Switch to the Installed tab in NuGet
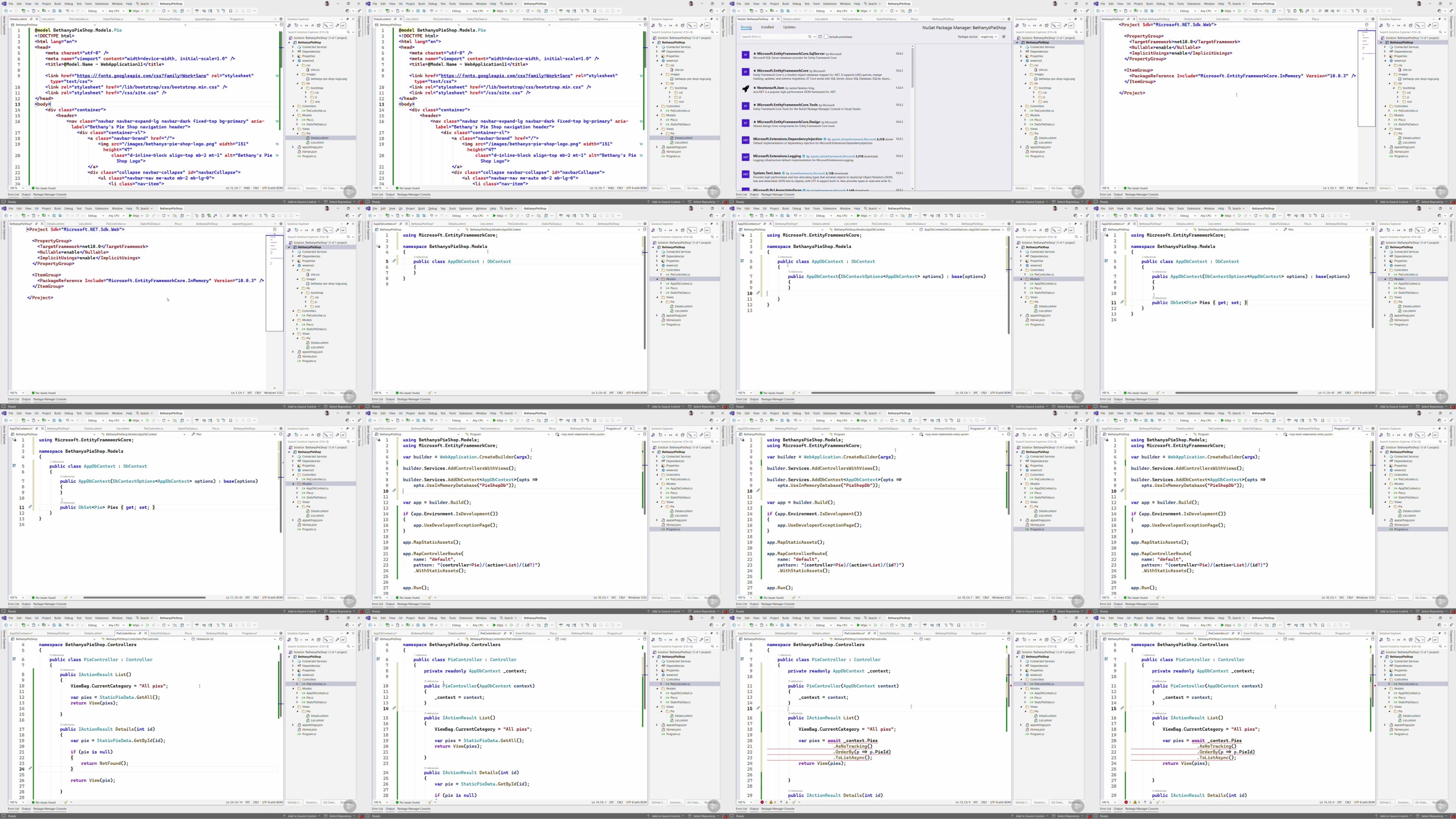 point(768,27)
